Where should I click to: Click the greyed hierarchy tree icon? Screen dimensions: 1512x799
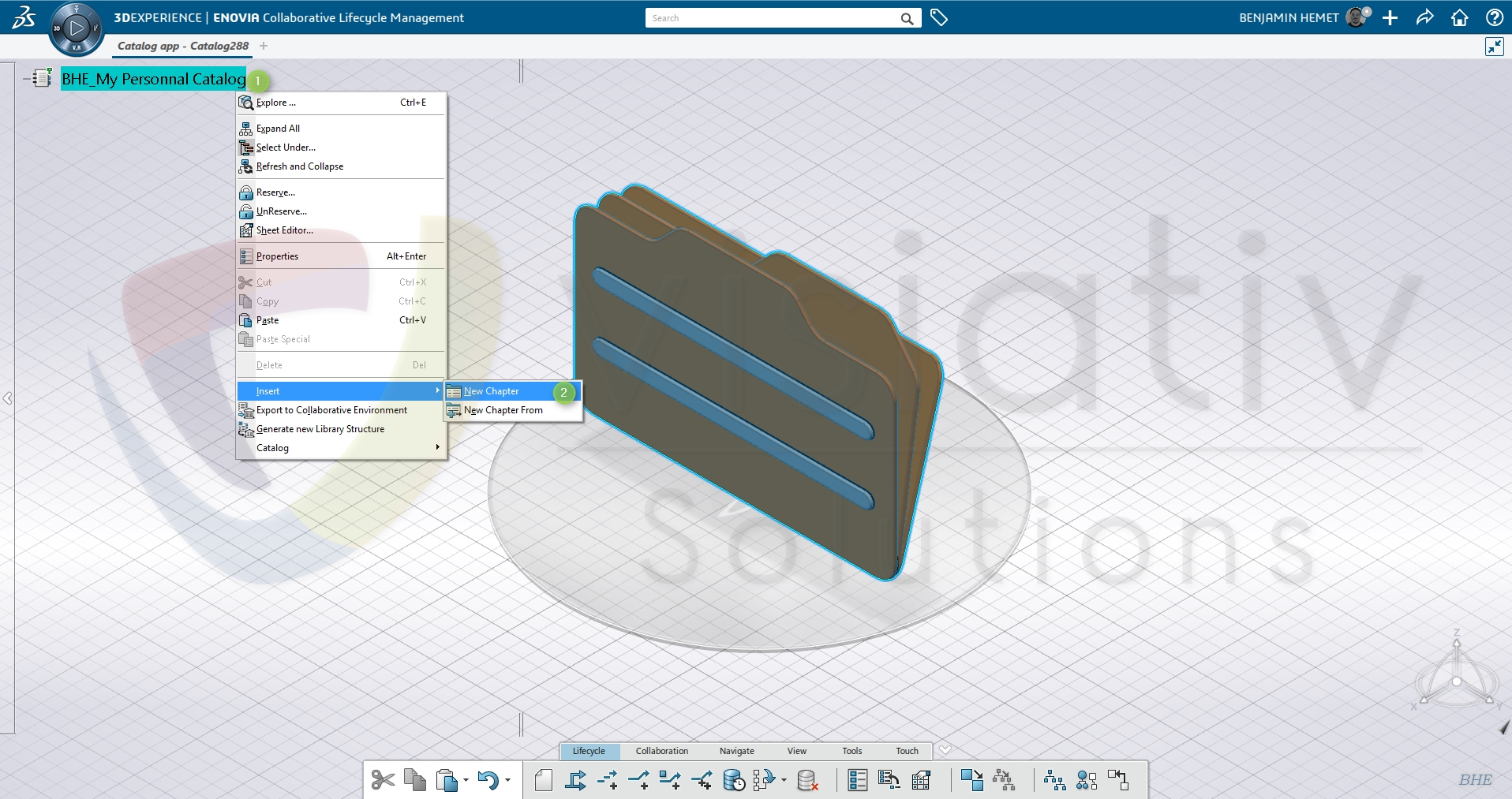click(x=1004, y=780)
